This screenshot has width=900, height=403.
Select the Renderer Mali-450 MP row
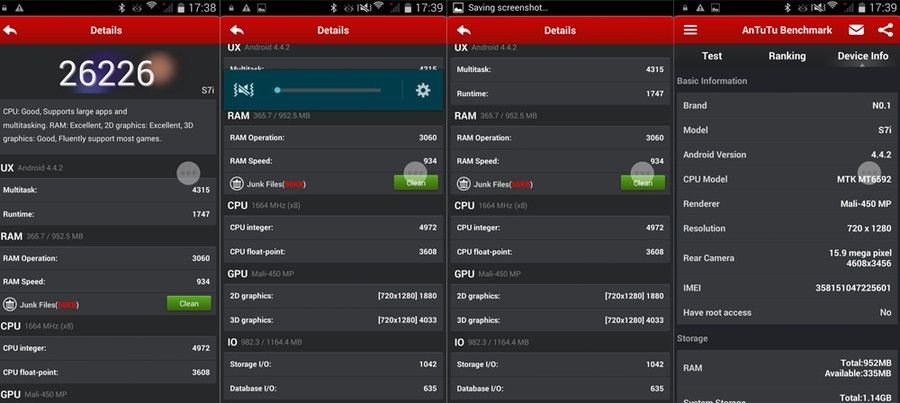[x=787, y=204]
